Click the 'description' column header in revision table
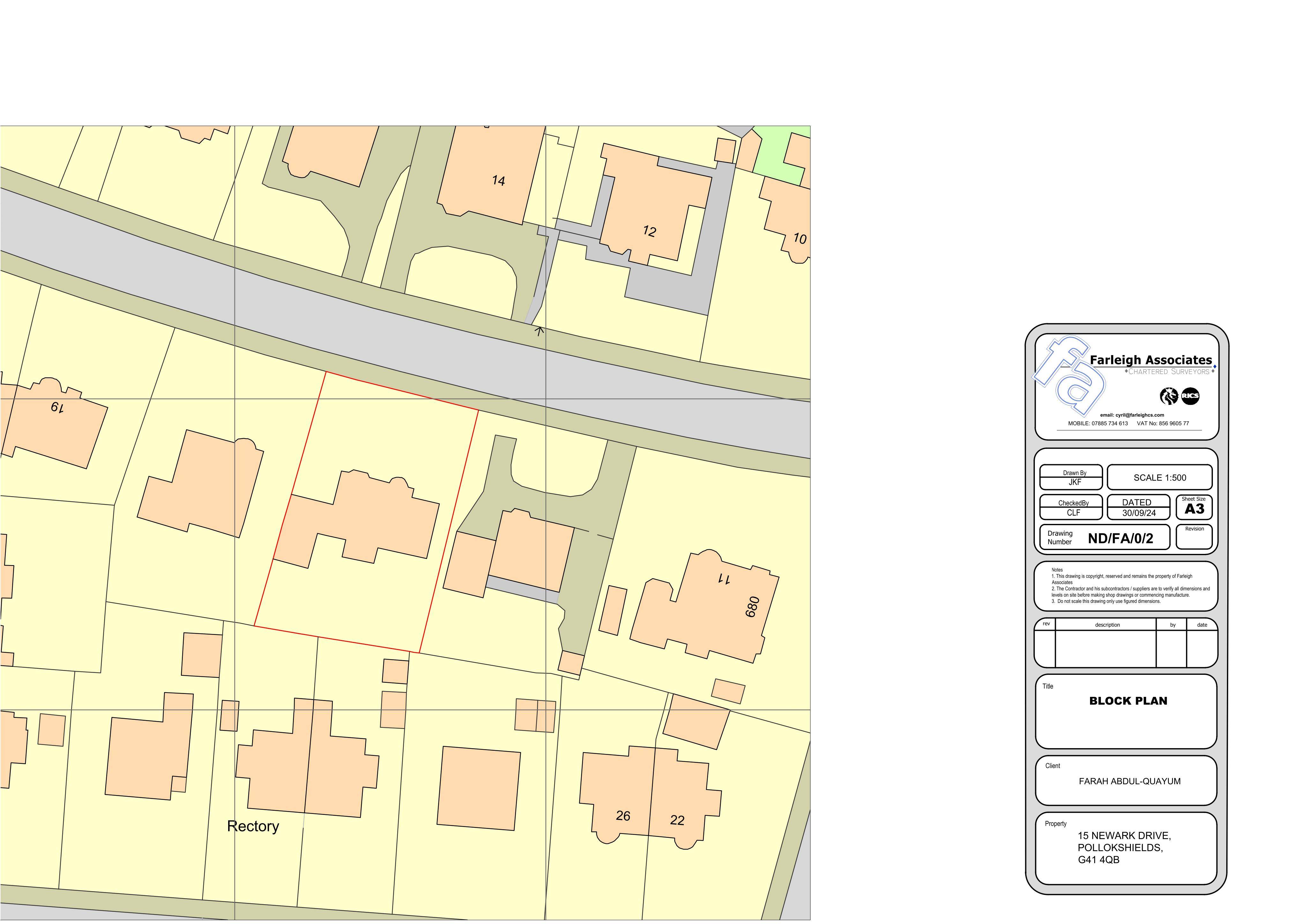 [x=1107, y=624]
